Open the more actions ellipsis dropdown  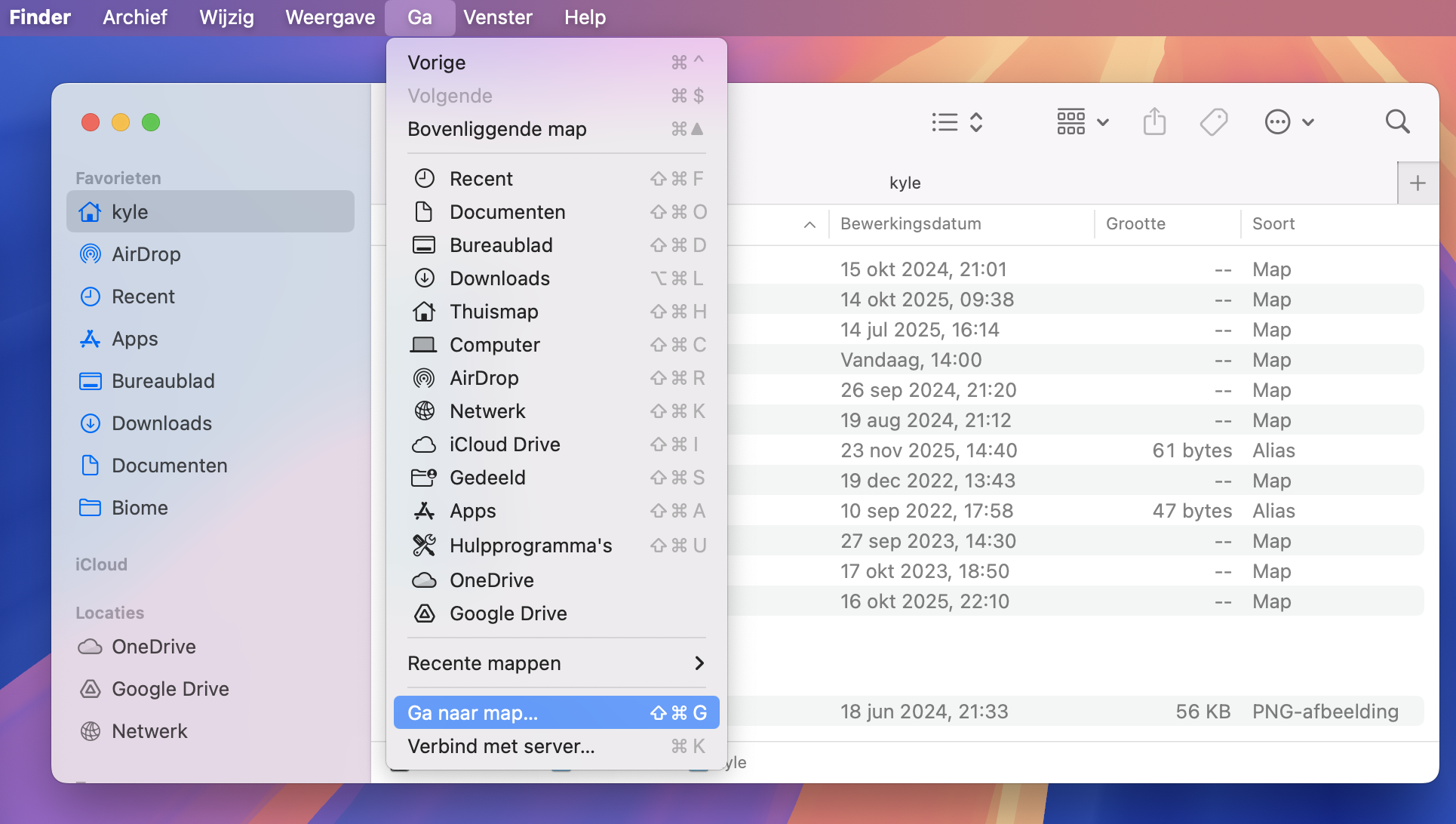(1289, 121)
